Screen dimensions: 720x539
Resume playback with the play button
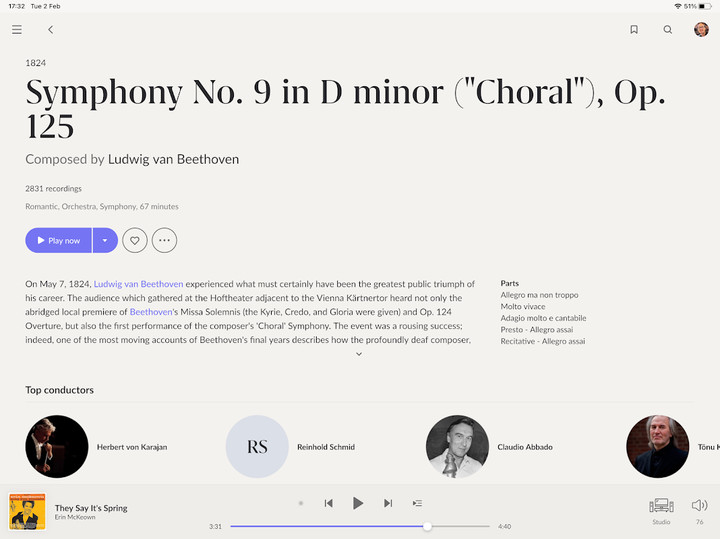358,503
